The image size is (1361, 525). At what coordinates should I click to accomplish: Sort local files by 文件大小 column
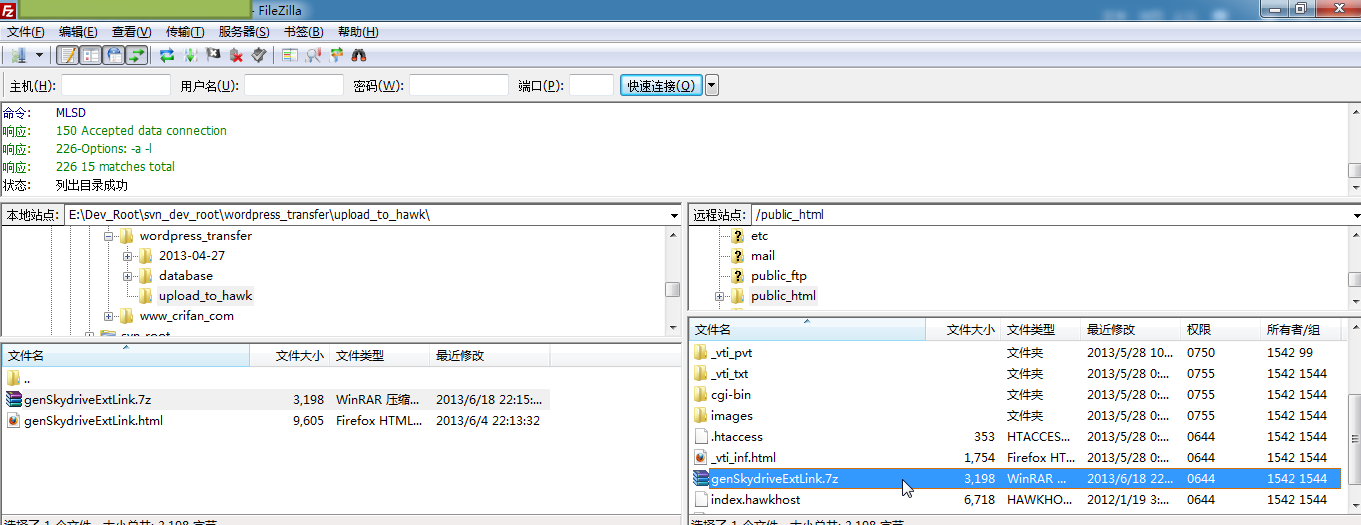[x=288, y=355]
